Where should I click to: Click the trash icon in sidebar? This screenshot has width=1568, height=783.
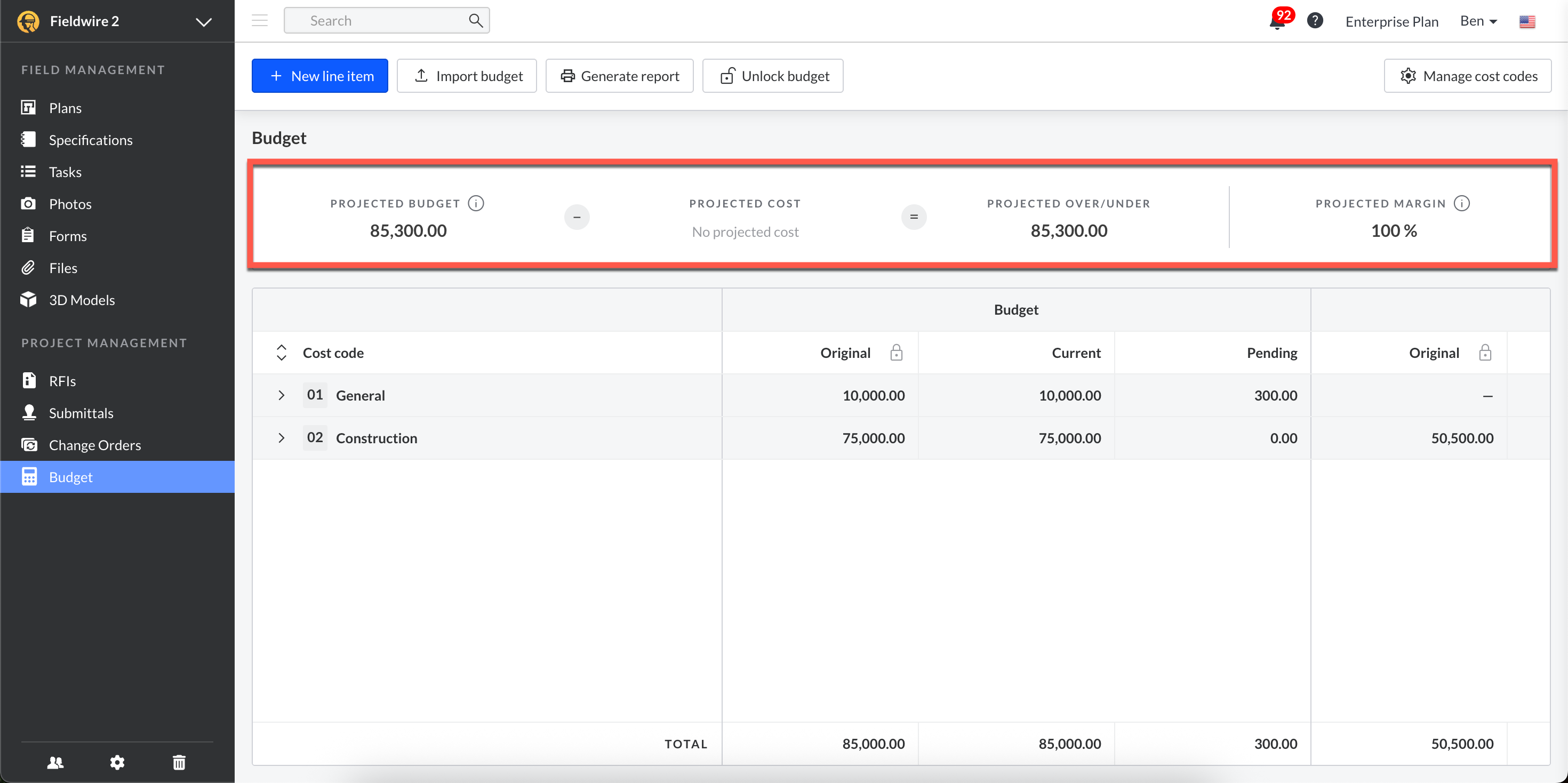pos(179,762)
